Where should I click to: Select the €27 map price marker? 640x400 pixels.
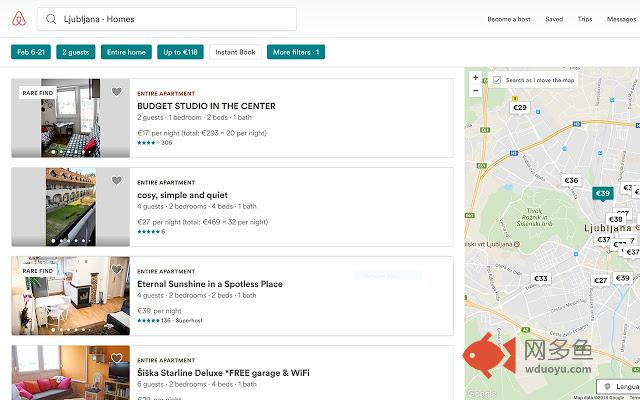600,280
